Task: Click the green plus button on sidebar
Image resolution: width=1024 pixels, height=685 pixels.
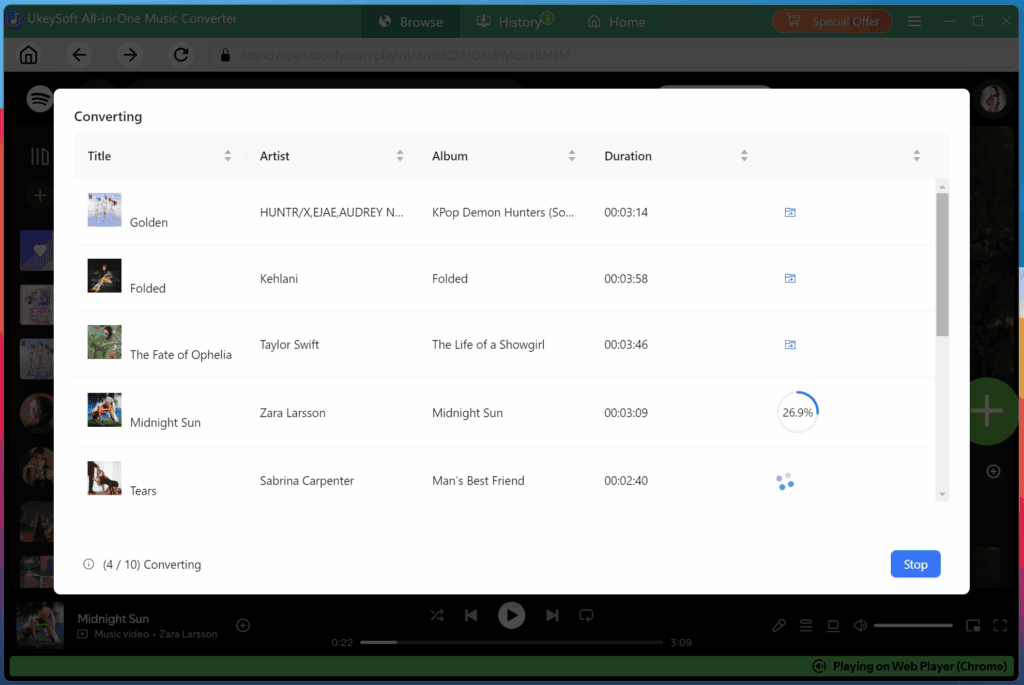Action: click(988, 411)
